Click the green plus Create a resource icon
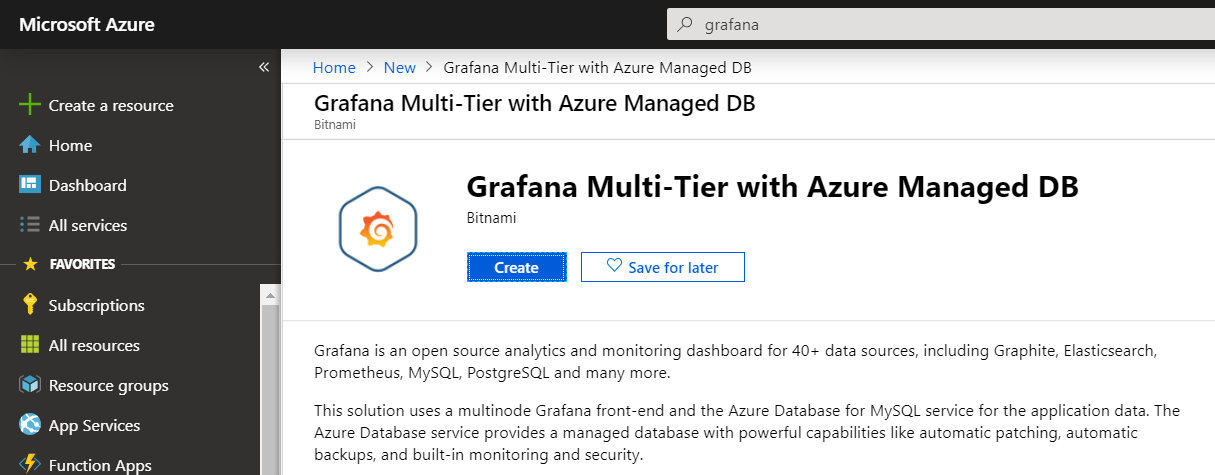 (30, 105)
